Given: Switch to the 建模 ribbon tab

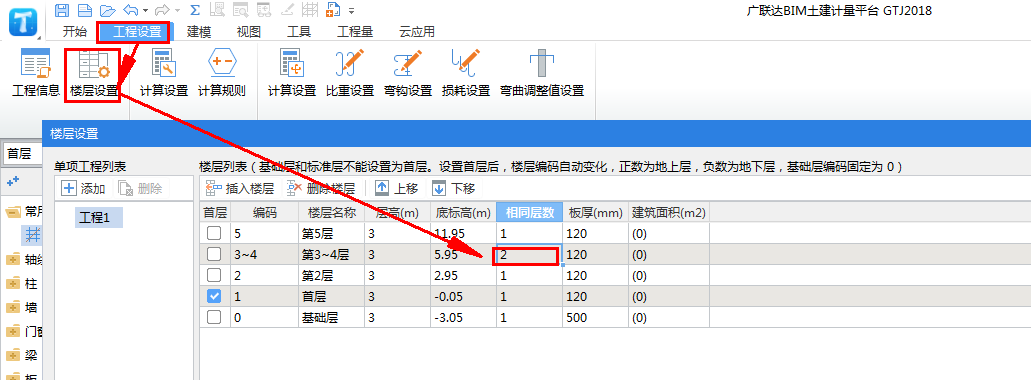Looking at the screenshot, I should pos(199,32).
